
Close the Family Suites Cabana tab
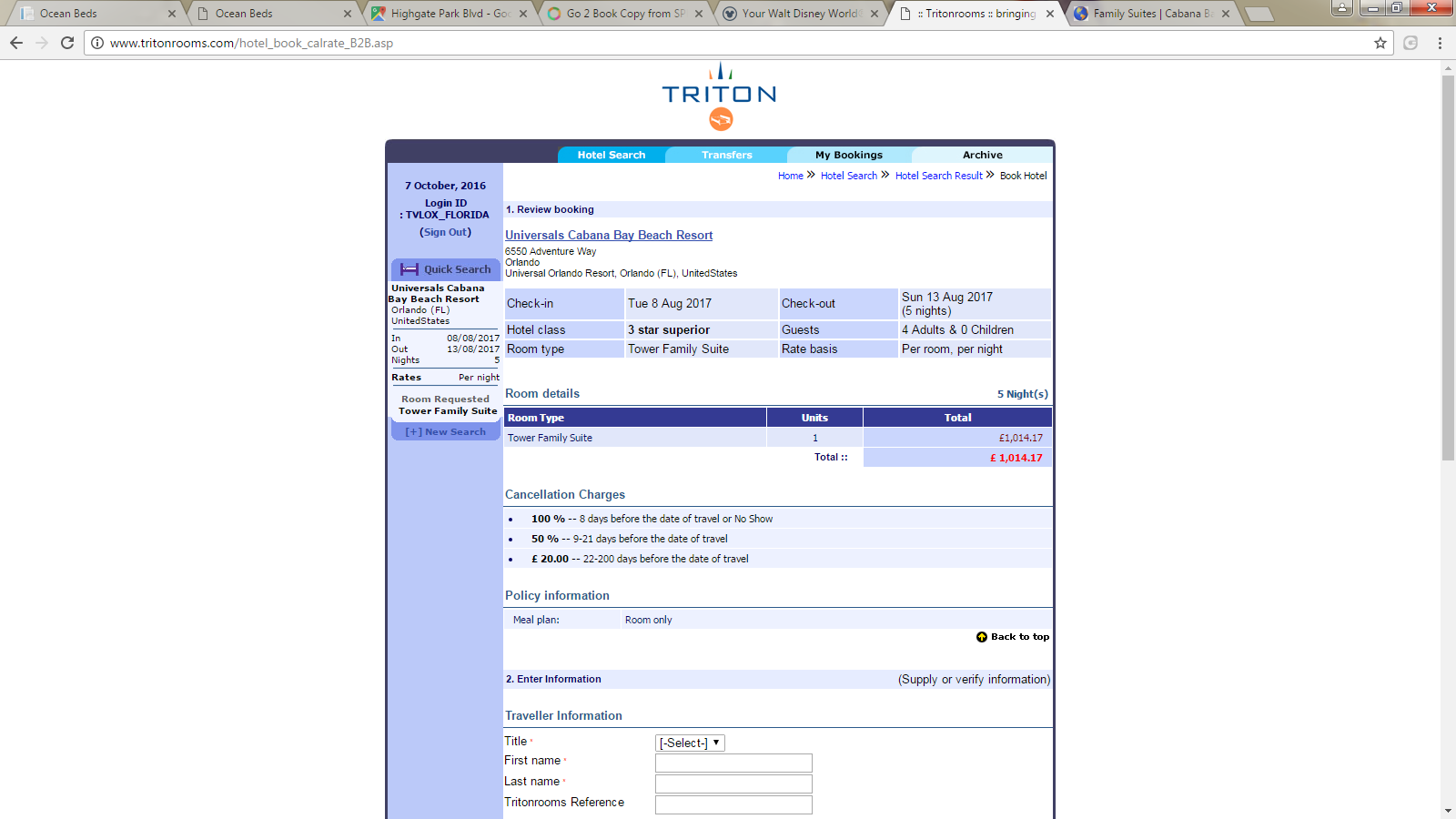click(1226, 14)
